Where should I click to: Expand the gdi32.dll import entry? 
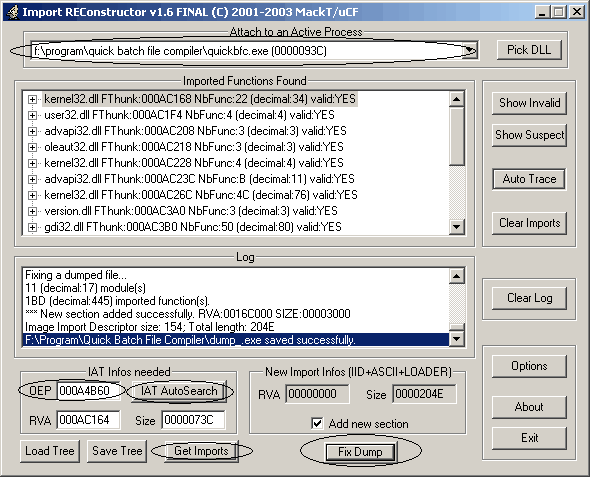pyautogui.click(x=32, y=227)
